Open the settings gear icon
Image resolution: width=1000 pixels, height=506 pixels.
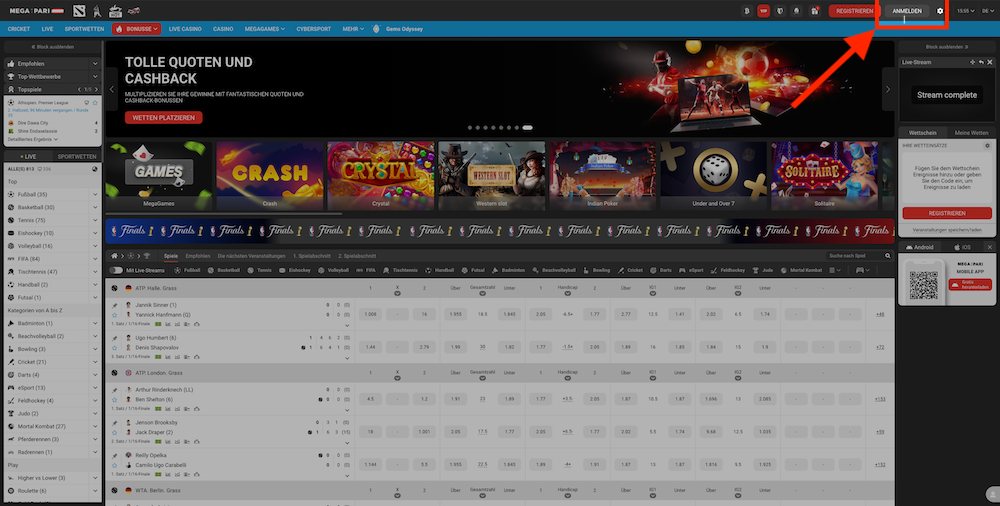[x=939, y=11]
